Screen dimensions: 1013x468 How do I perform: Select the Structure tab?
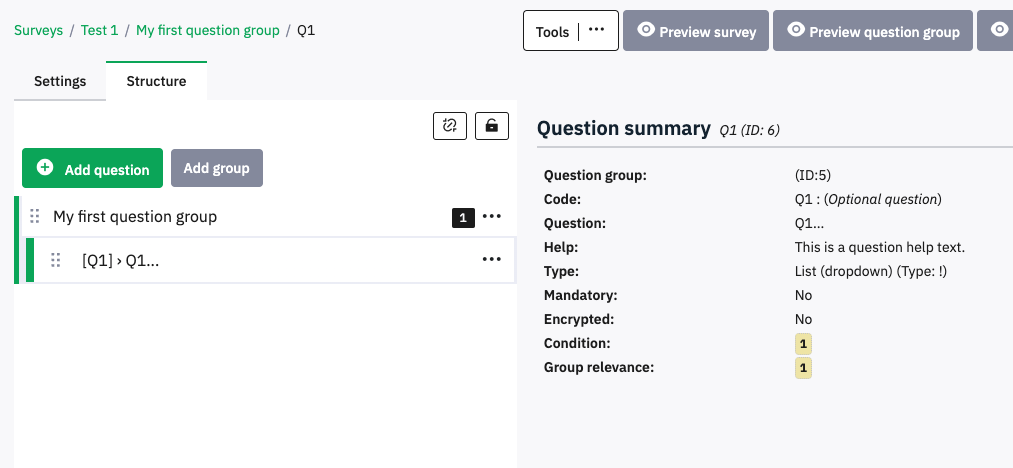[x=156, y=81]
